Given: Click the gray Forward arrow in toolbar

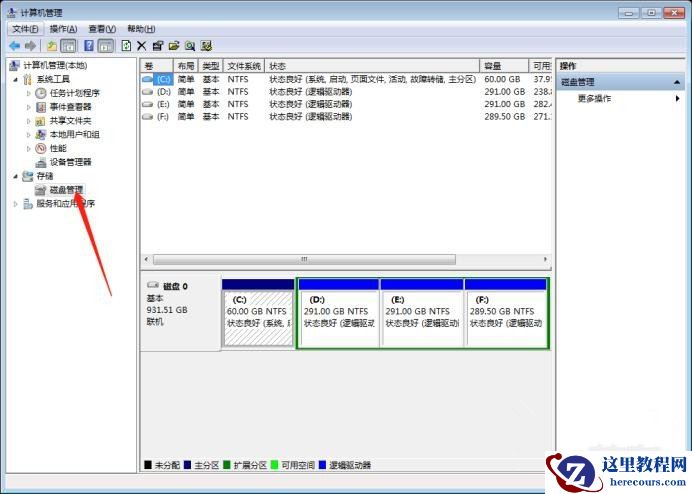Looking at the screenshot, I should click(30, 45).
